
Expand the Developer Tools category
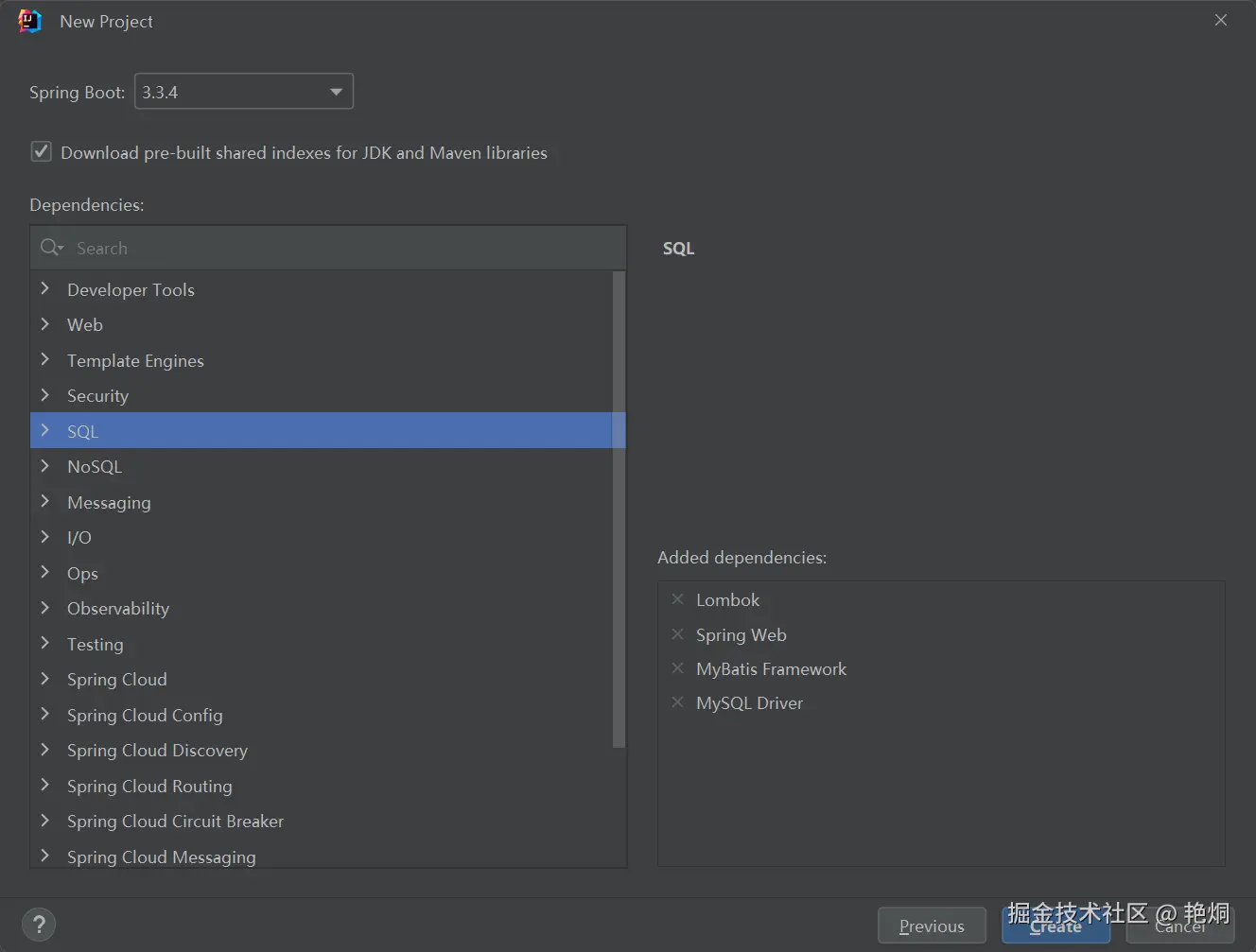tap(44, 288)
